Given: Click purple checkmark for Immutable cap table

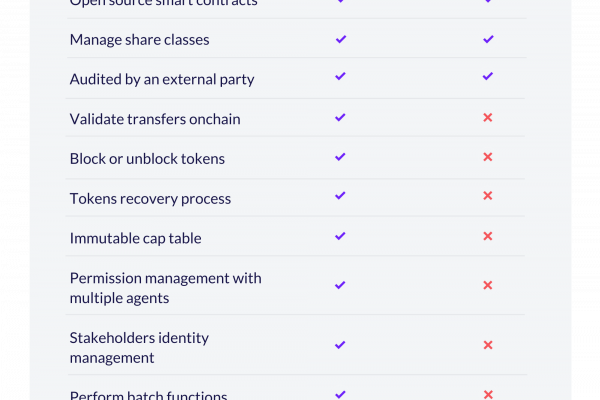Looking at the screenshot, I should click(340, 236).
